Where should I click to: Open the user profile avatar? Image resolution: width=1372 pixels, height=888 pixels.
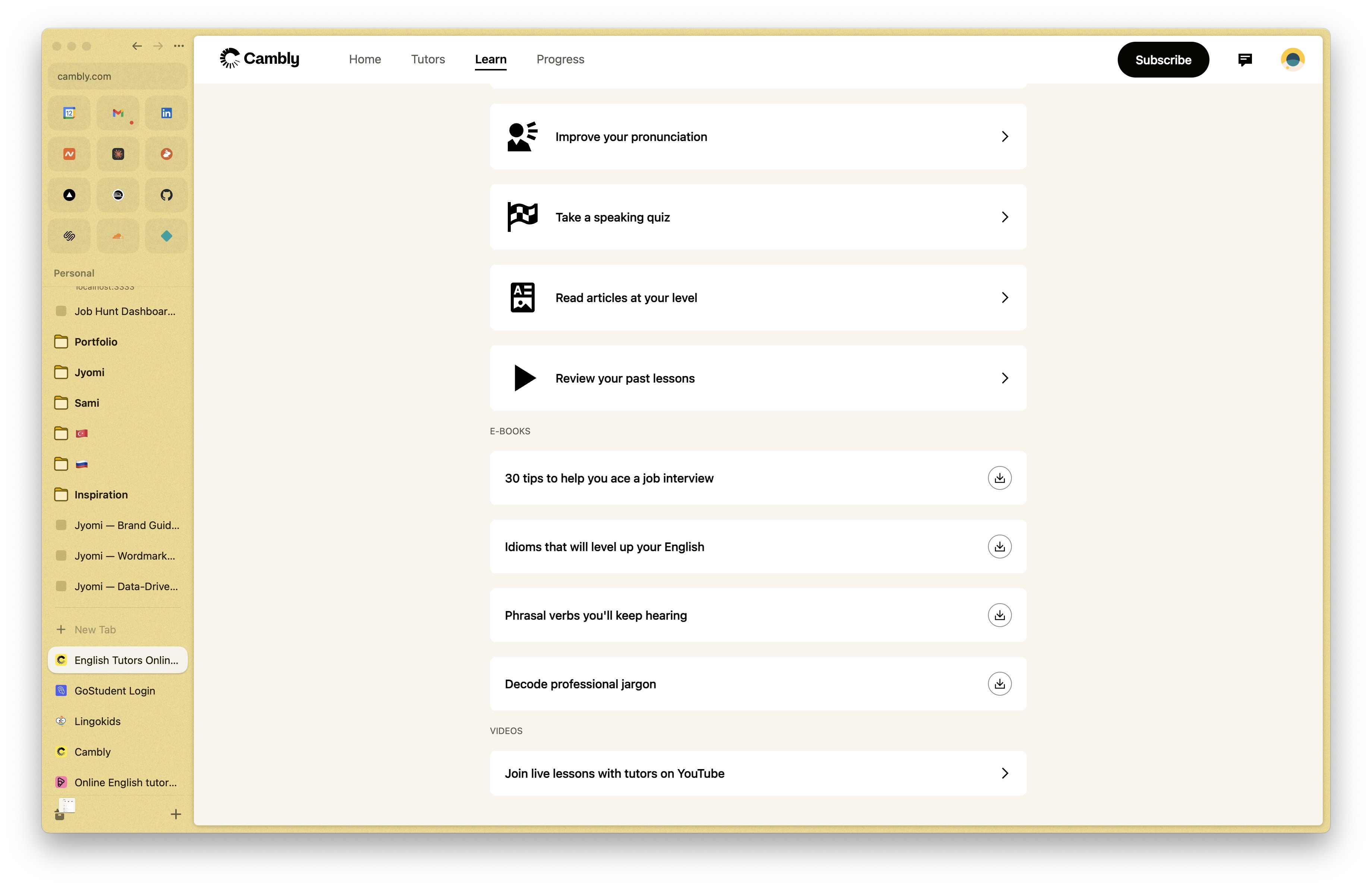[x=1292, y=59]
